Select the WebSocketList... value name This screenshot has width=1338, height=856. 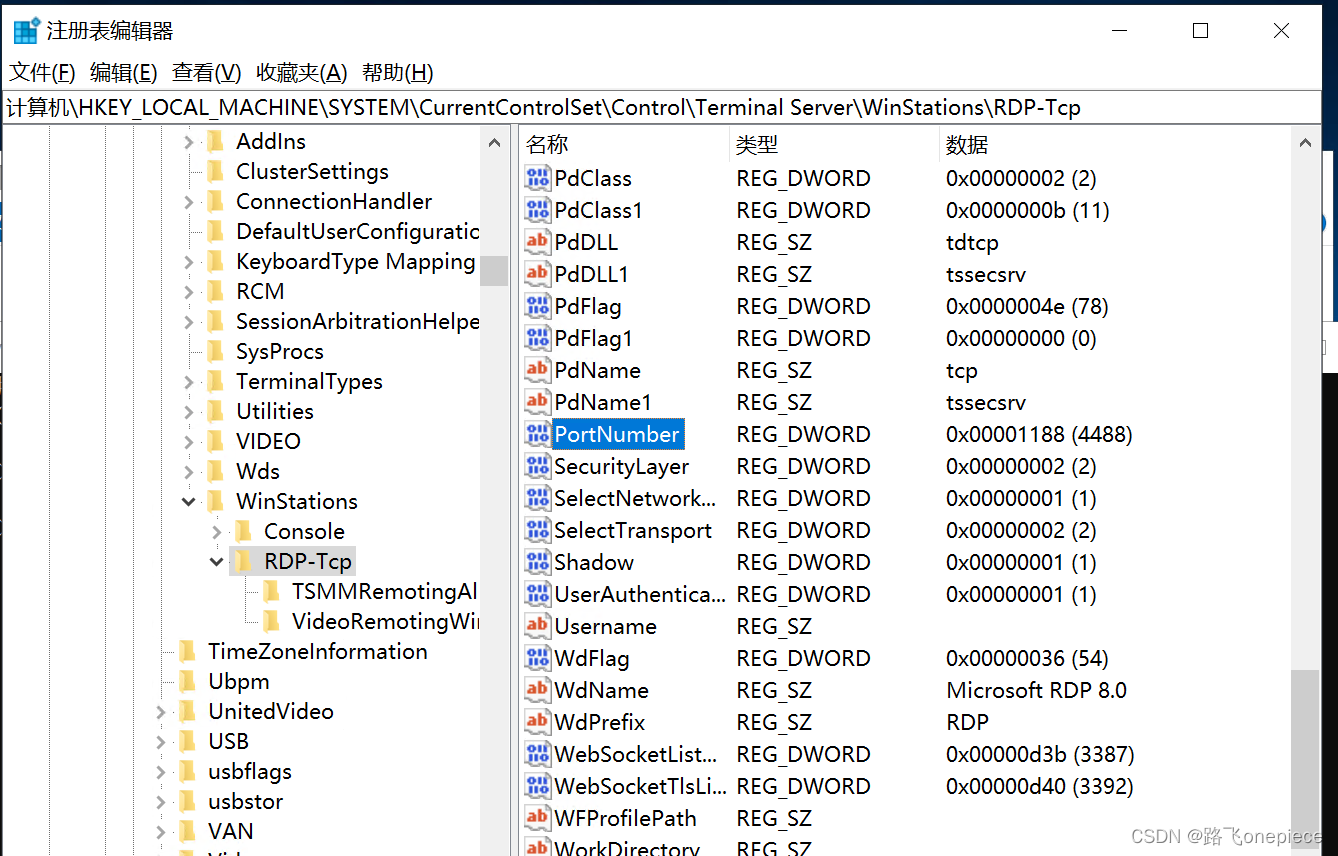636,755
